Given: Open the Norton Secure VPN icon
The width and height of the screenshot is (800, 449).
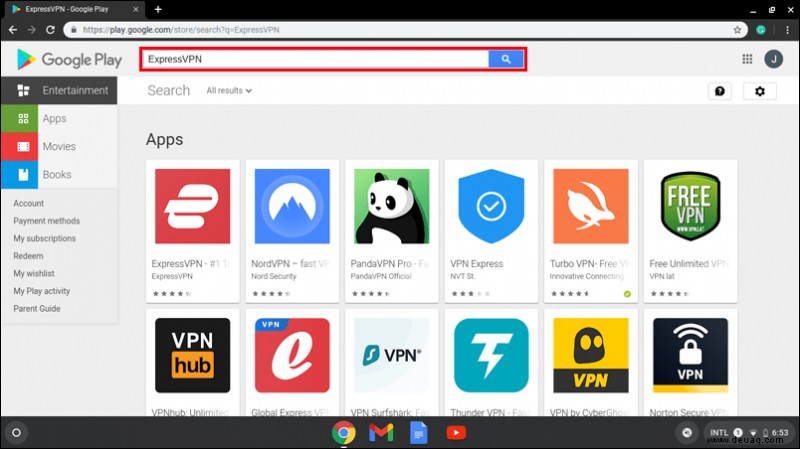Looking at the screenshot, I should (x=690, y=355).
